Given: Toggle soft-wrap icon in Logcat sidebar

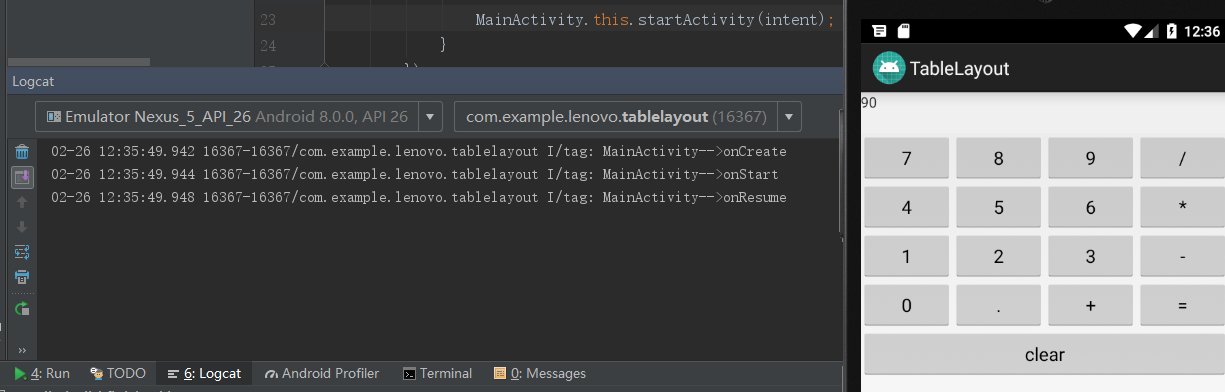Looking at the screenshot, I should tap(22, 252).
